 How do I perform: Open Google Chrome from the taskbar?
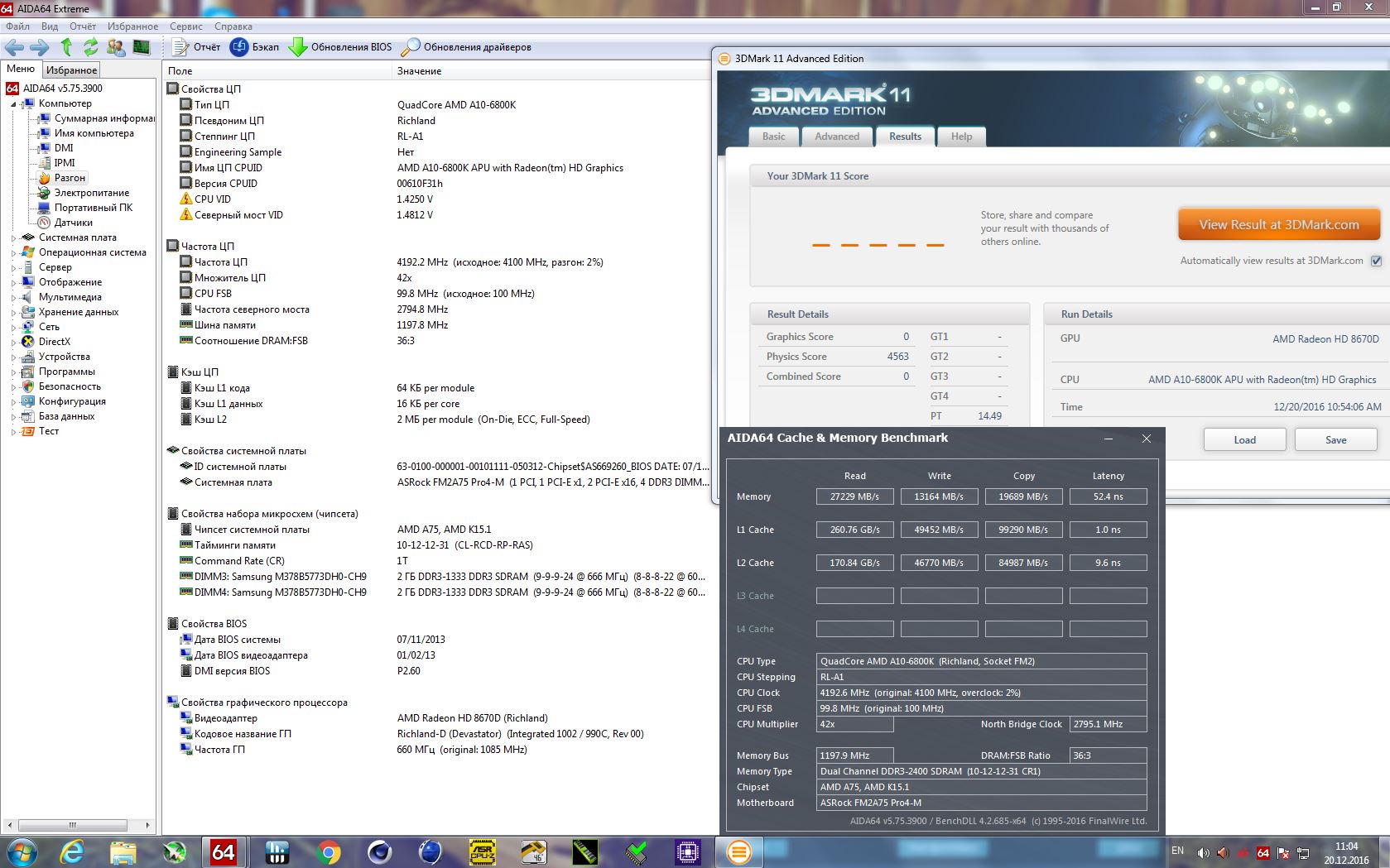pos(329,851)
